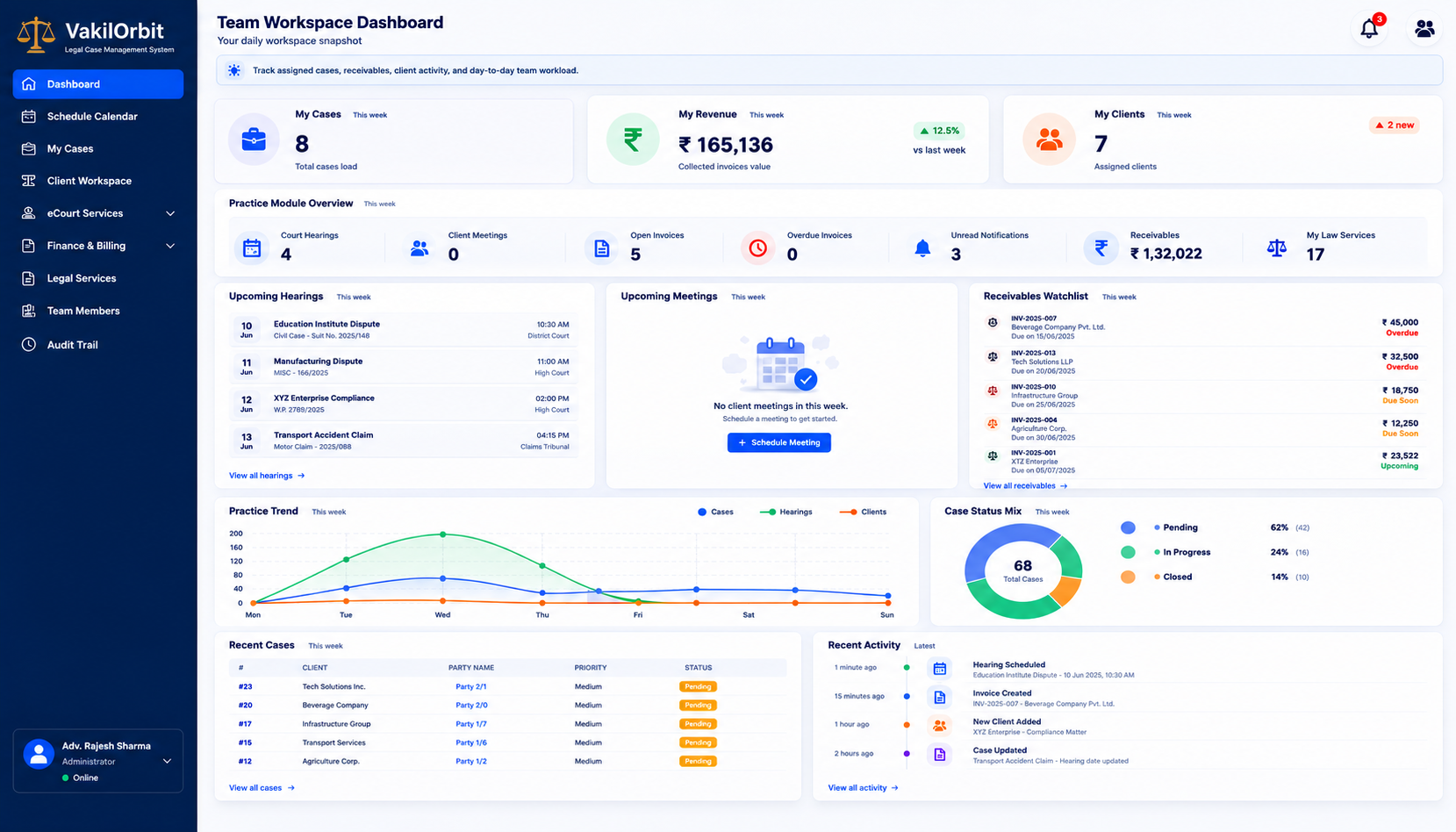Click the Adv. Rajesh Sharma avatar
Screen dimensions: 1456x832
point(38,753)
